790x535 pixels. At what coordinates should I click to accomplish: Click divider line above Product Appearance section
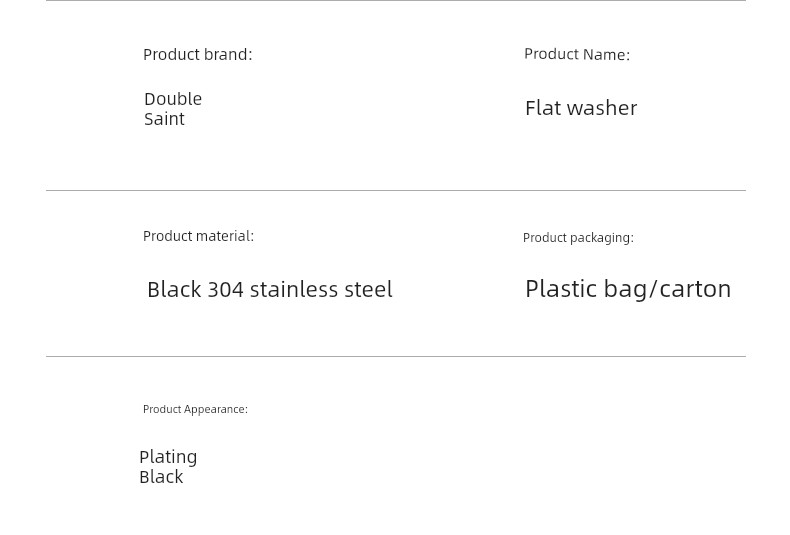pos(396,356)
